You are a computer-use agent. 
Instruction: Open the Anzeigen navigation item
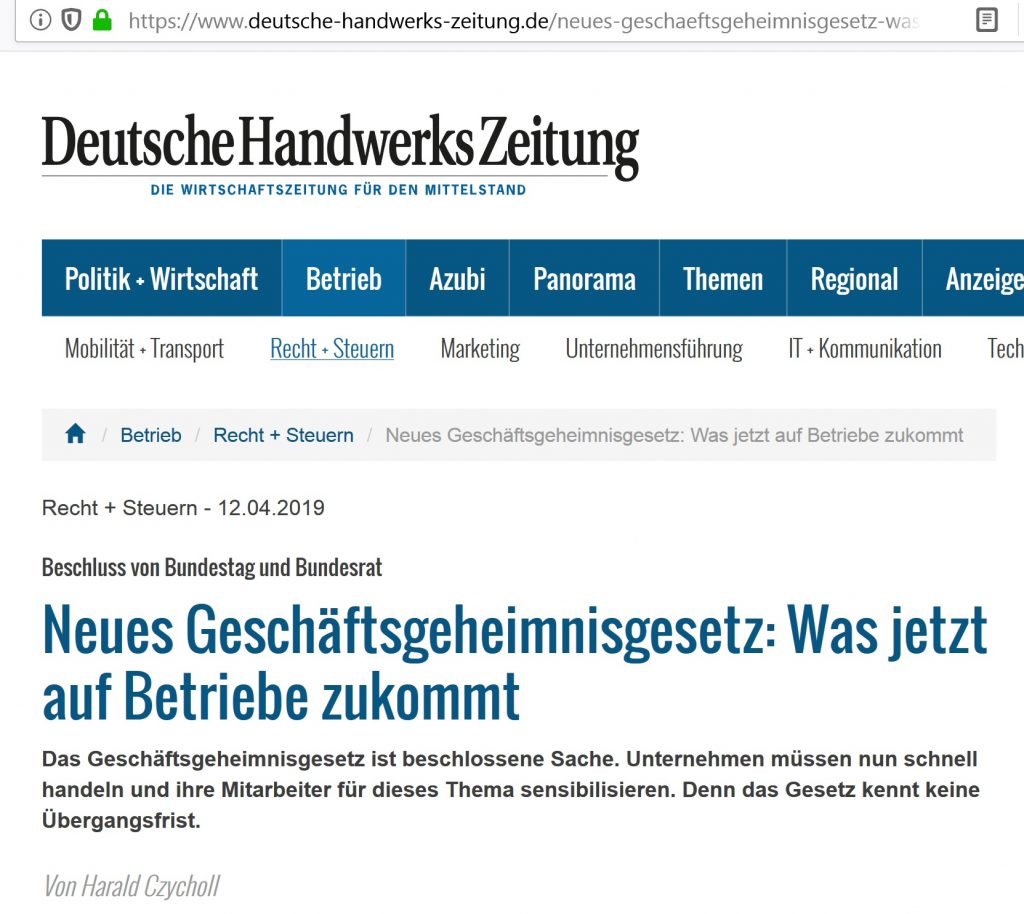[973, 279]
